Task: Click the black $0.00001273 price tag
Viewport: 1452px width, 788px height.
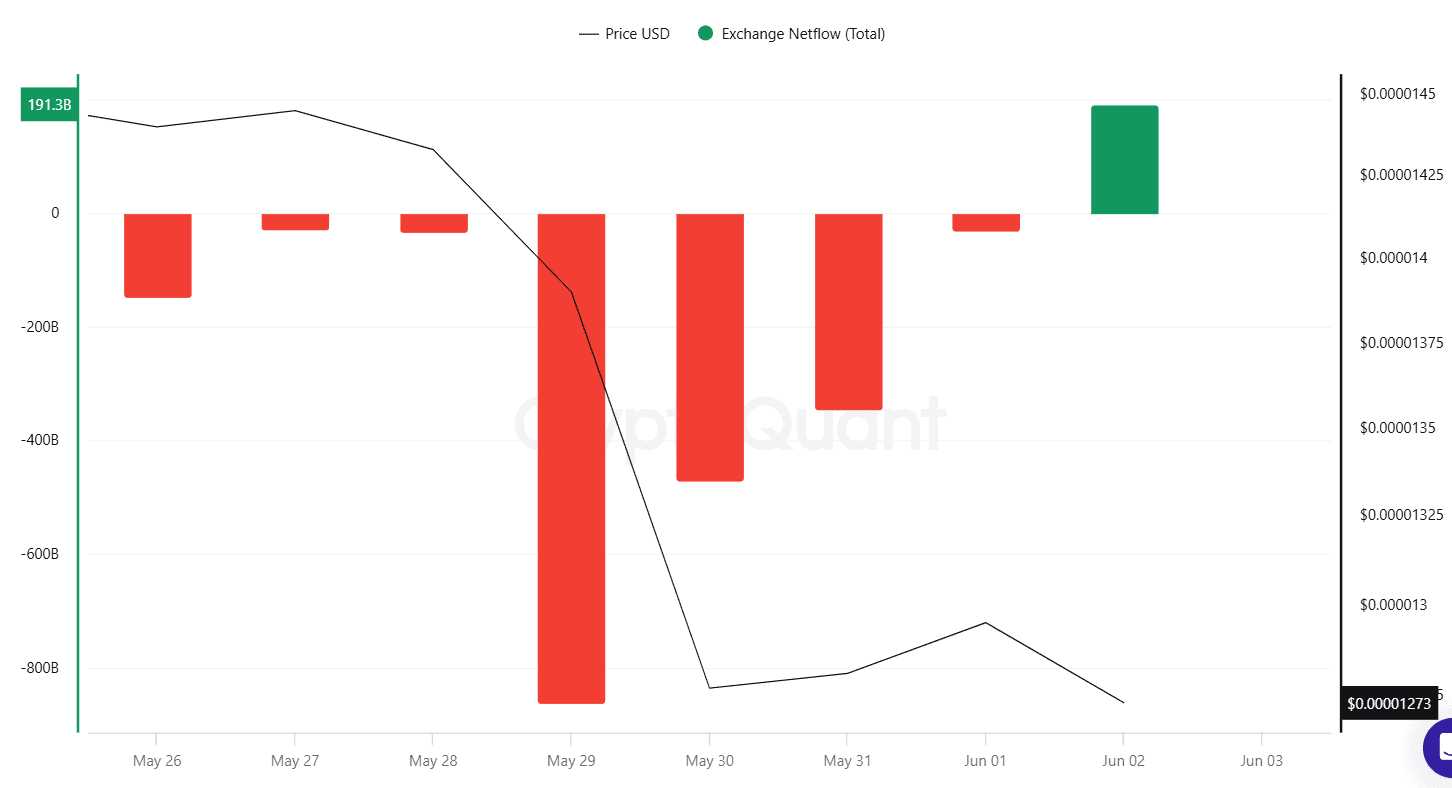Action: pos(1389,704)
